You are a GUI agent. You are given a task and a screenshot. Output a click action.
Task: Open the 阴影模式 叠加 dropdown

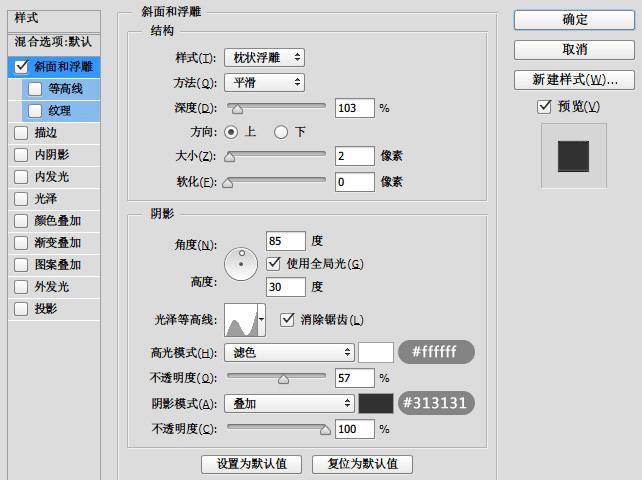coord(289,404)
